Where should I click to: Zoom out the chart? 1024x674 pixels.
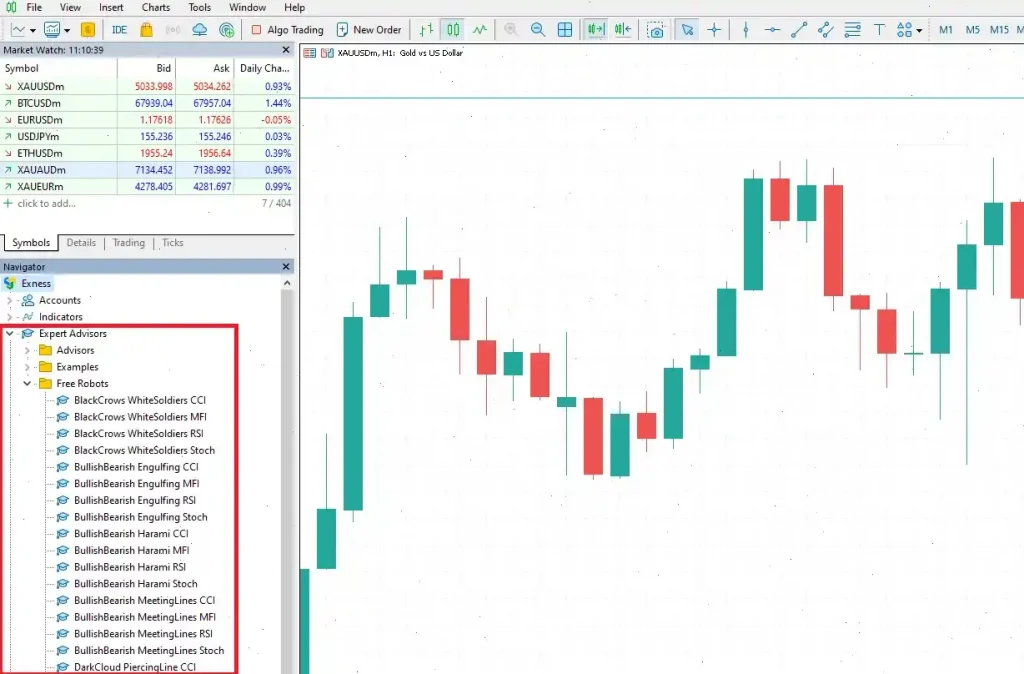pos(538,29)
